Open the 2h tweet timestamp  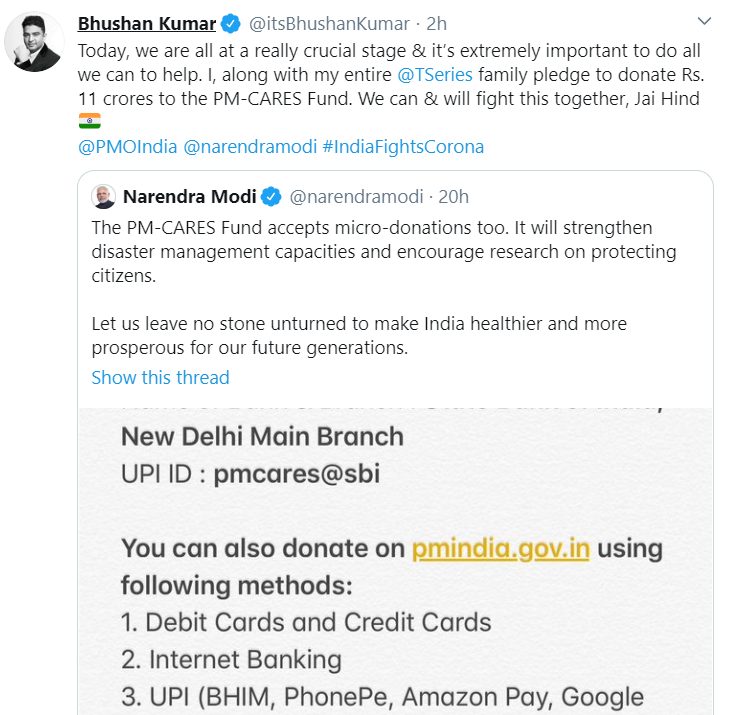pyautogui.click(x=437, y=23)
